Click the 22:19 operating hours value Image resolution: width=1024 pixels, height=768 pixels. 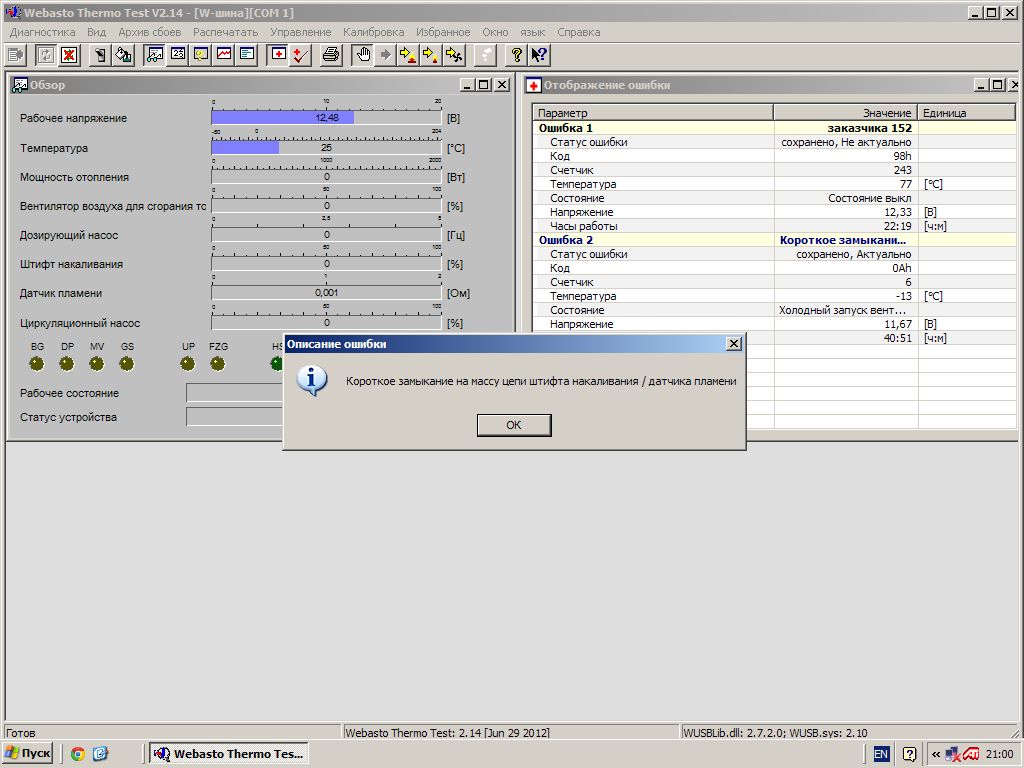[x=899, y=226]
